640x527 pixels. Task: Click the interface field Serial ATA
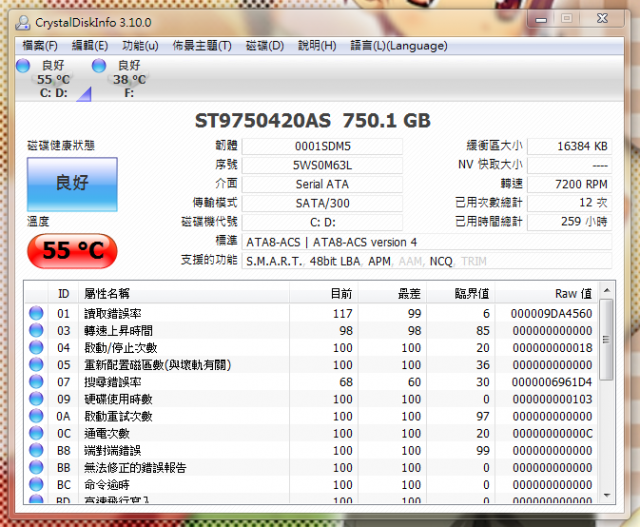coord(322,184)
